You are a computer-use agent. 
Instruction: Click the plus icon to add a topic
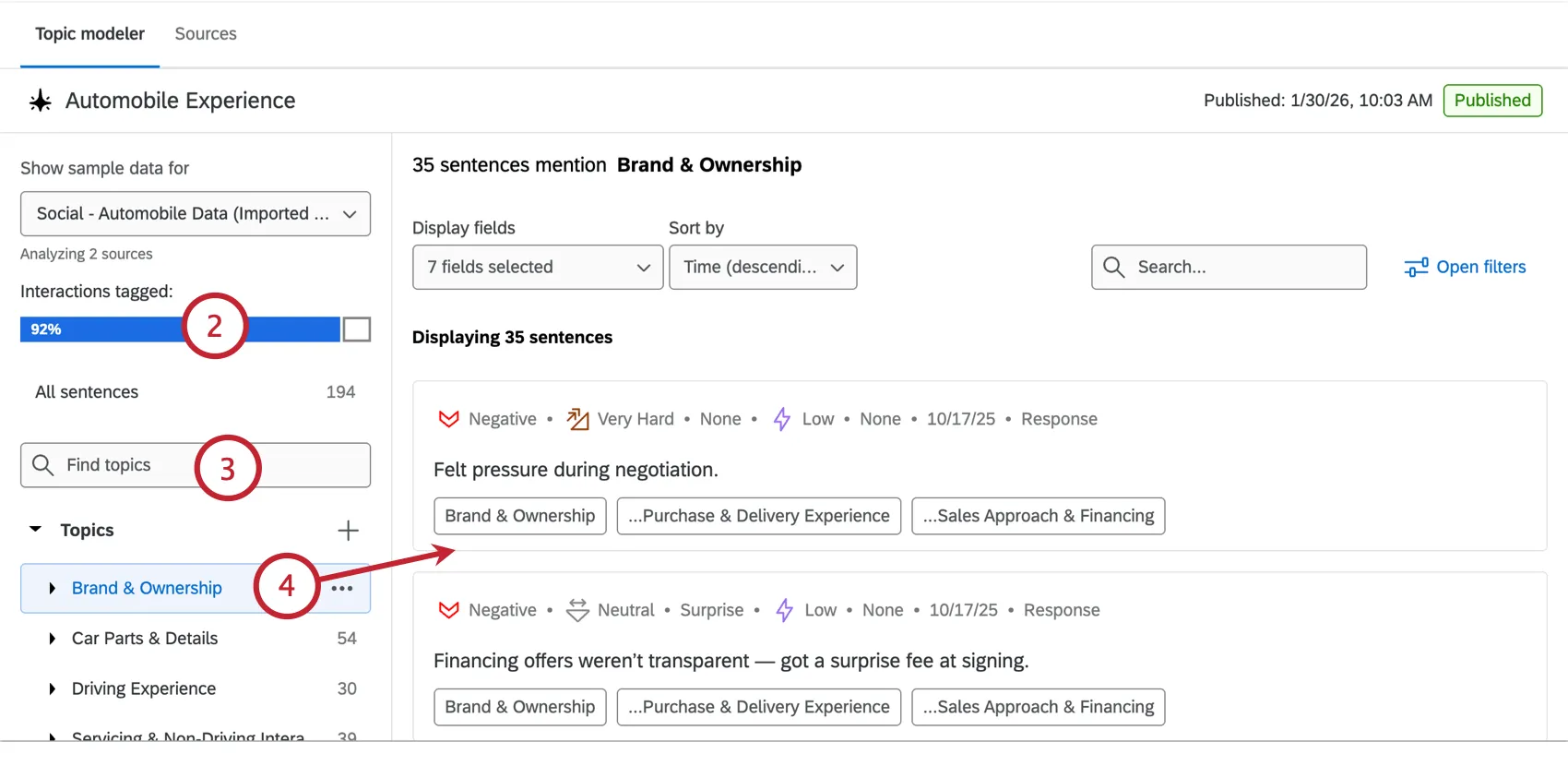(348, 531)
